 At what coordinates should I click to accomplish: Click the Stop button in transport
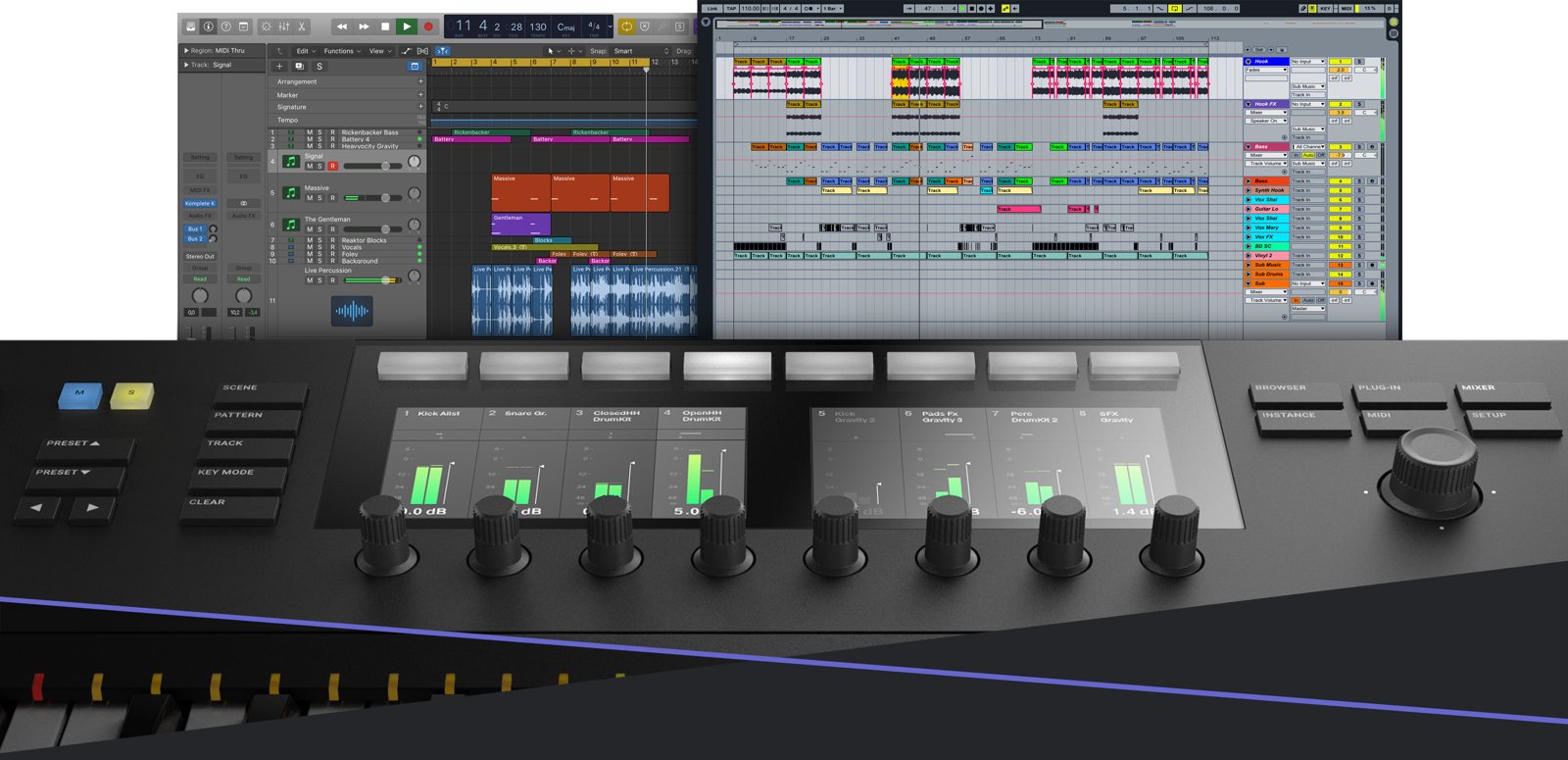pyautogui.click(x=385, y=26)
